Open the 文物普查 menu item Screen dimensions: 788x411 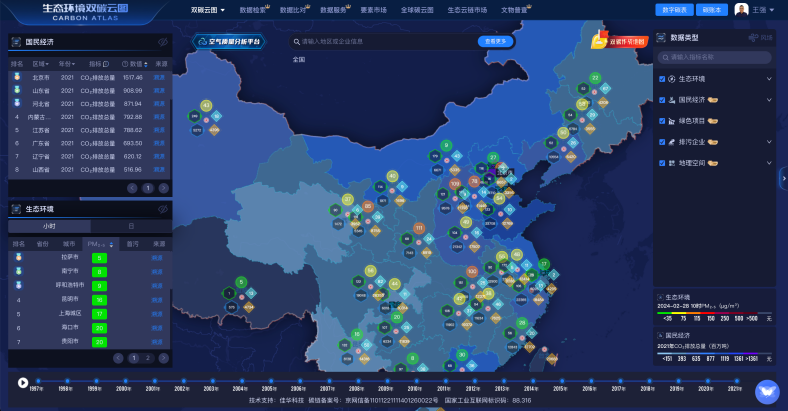[516, 10]
